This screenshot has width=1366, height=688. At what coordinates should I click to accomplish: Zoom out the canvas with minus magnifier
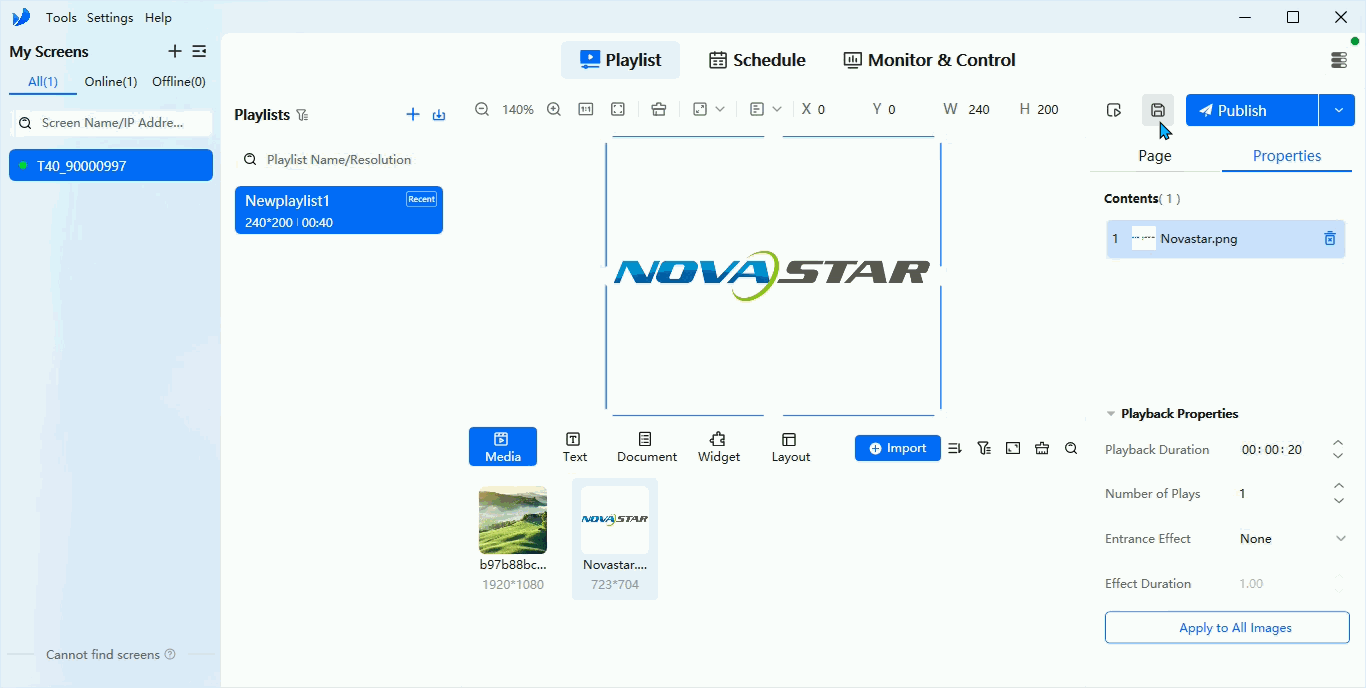[482, 109]
